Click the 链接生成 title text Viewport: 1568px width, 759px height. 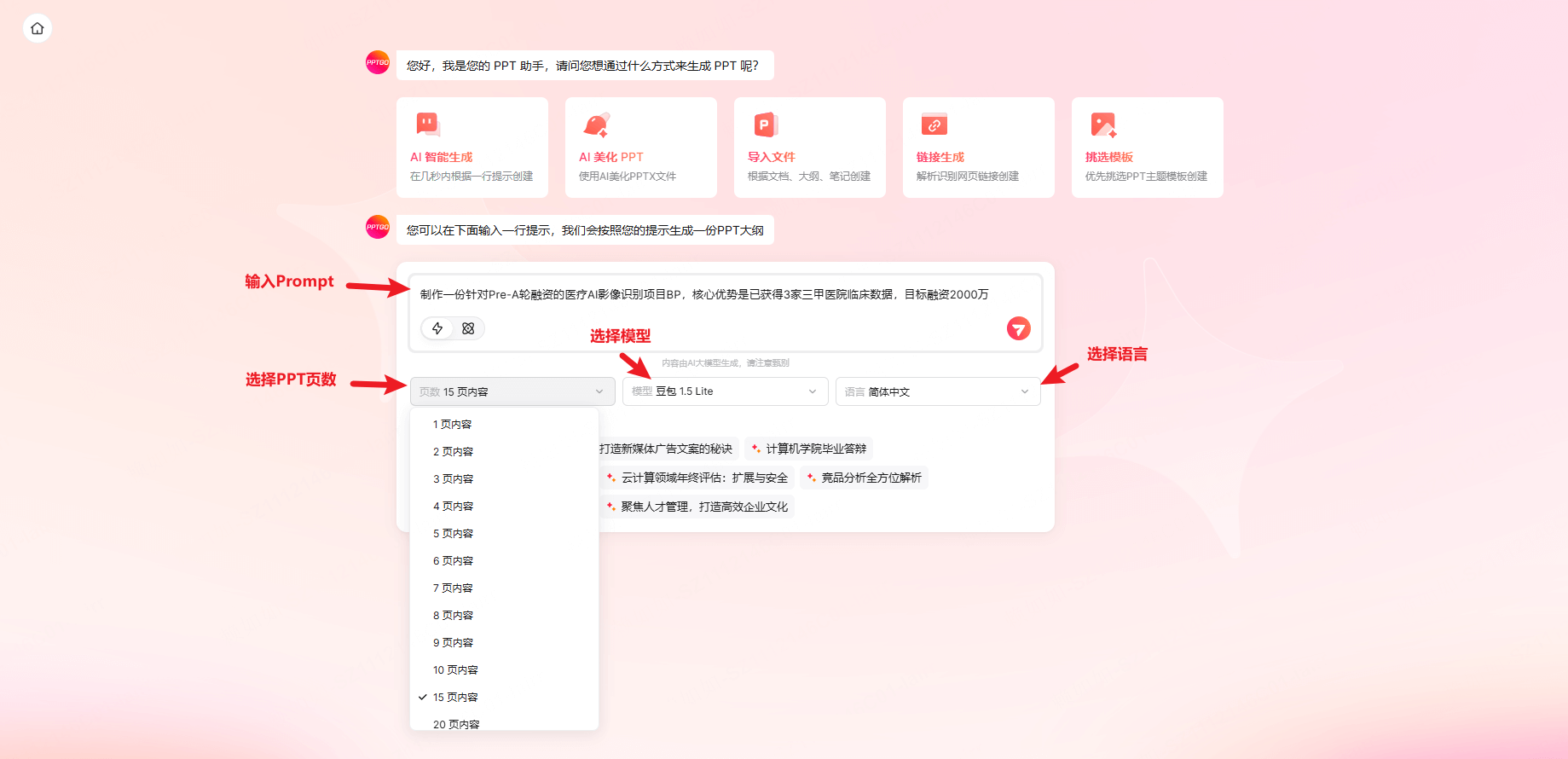[x=940, y=157]
